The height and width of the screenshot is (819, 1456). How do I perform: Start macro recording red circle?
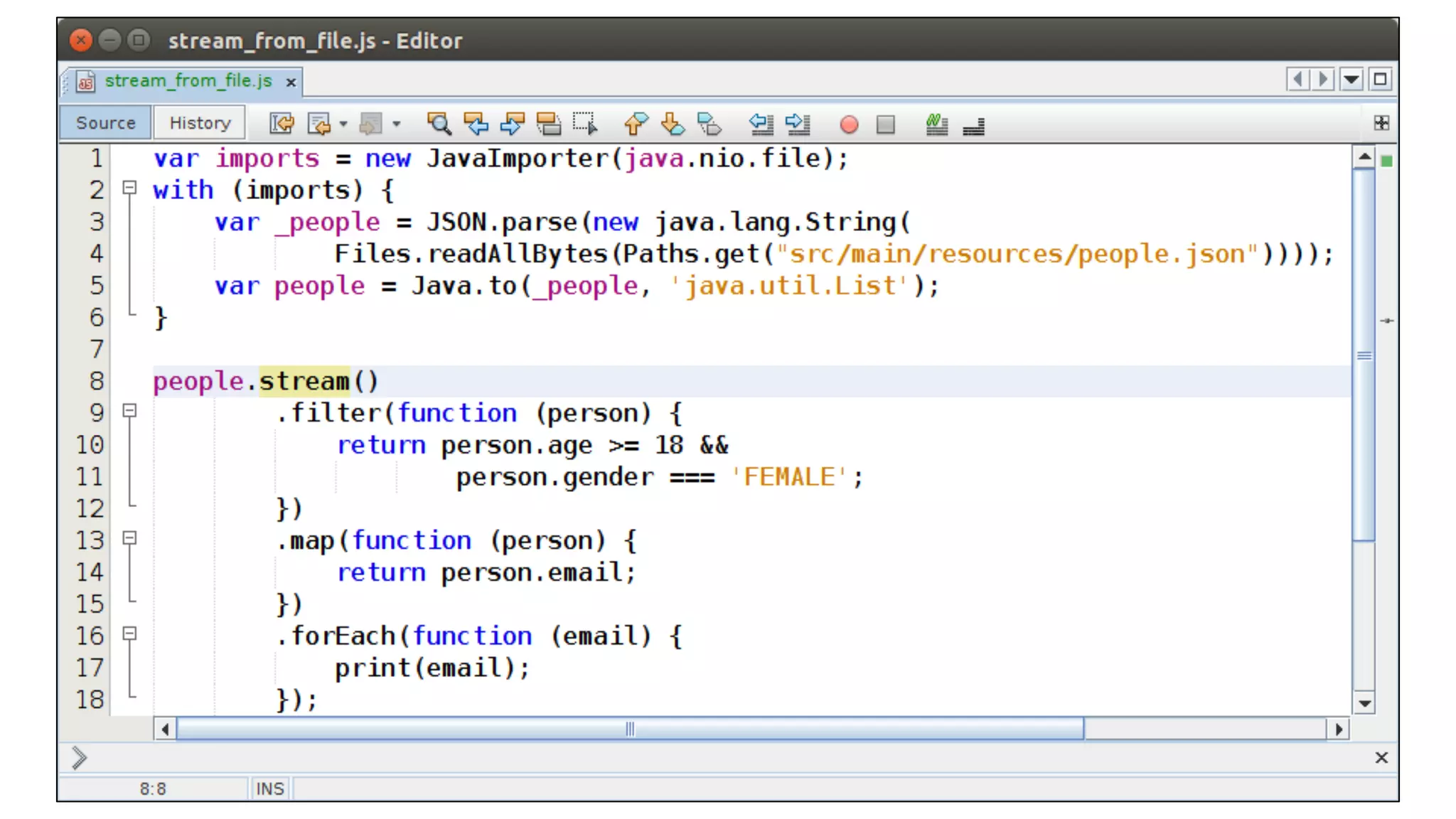coord(848,124)
